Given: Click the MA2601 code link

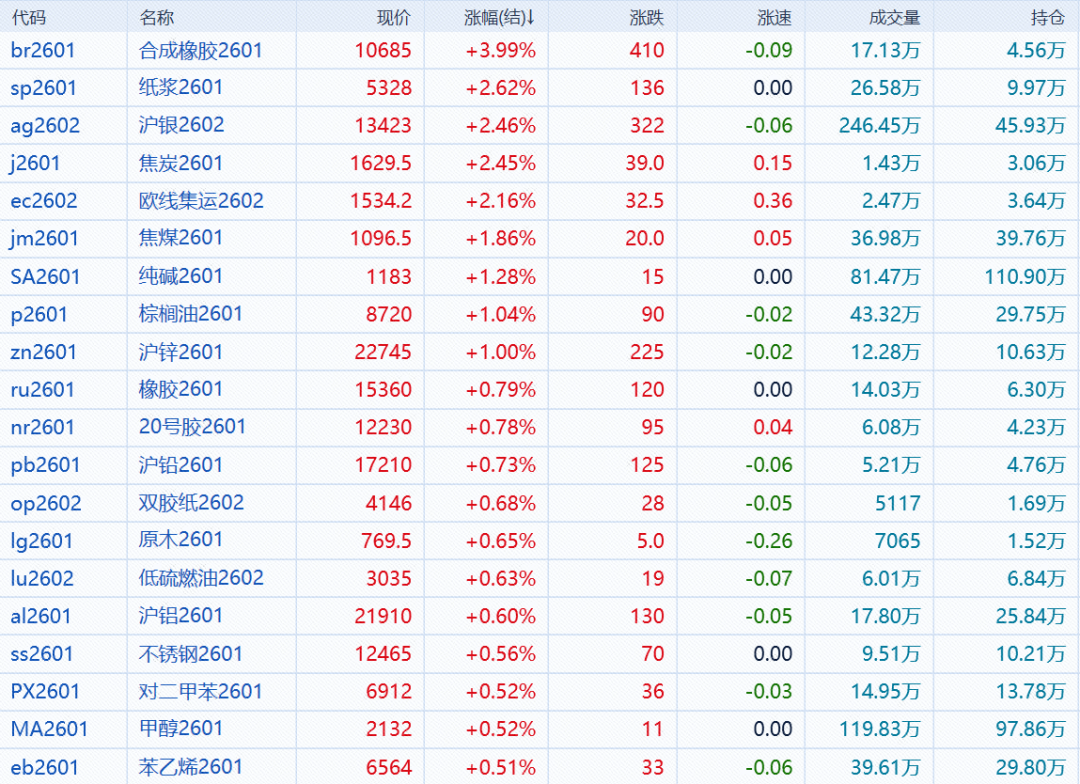Looking at the screenshot, I should [49, 729].
